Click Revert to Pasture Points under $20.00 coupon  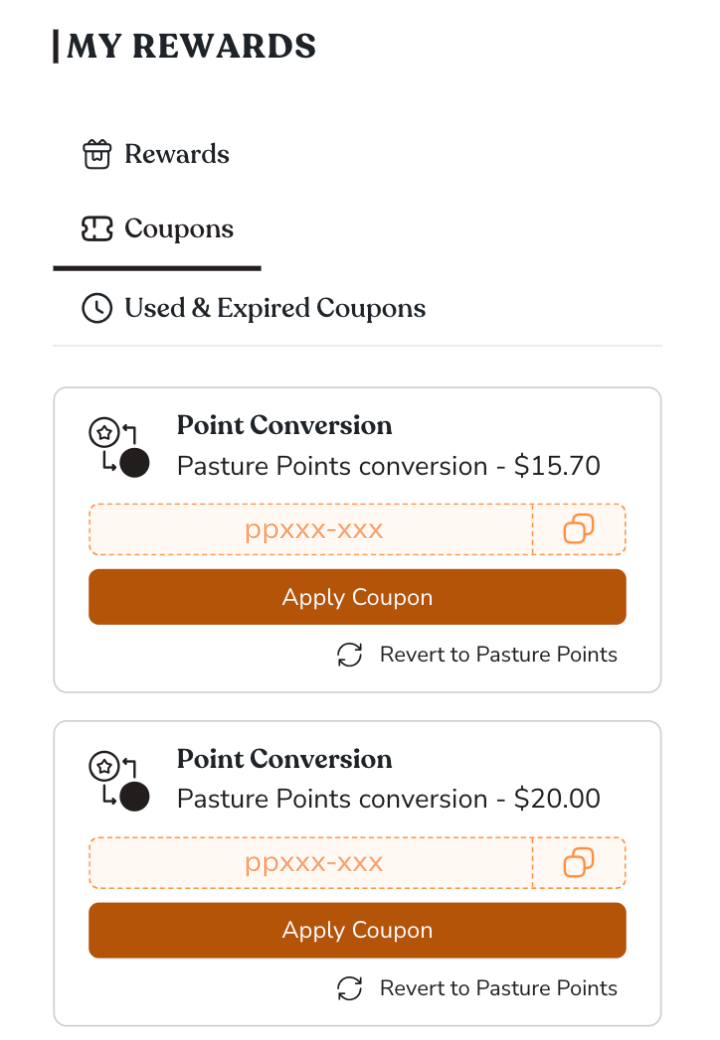tap(498, 988)
